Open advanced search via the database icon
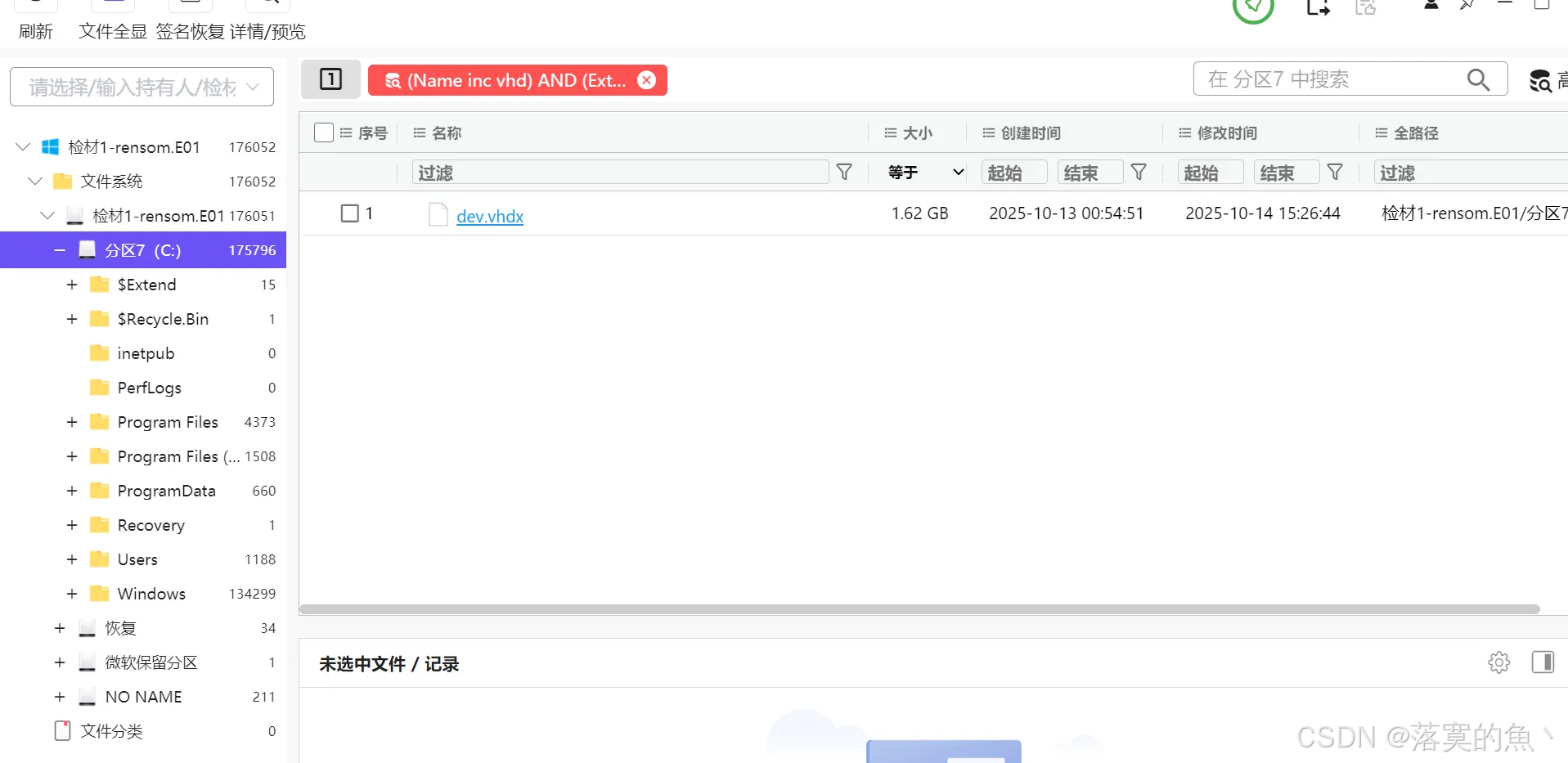The height and width of the screenshot is (763, 1568). click(x=1540, y=80)
